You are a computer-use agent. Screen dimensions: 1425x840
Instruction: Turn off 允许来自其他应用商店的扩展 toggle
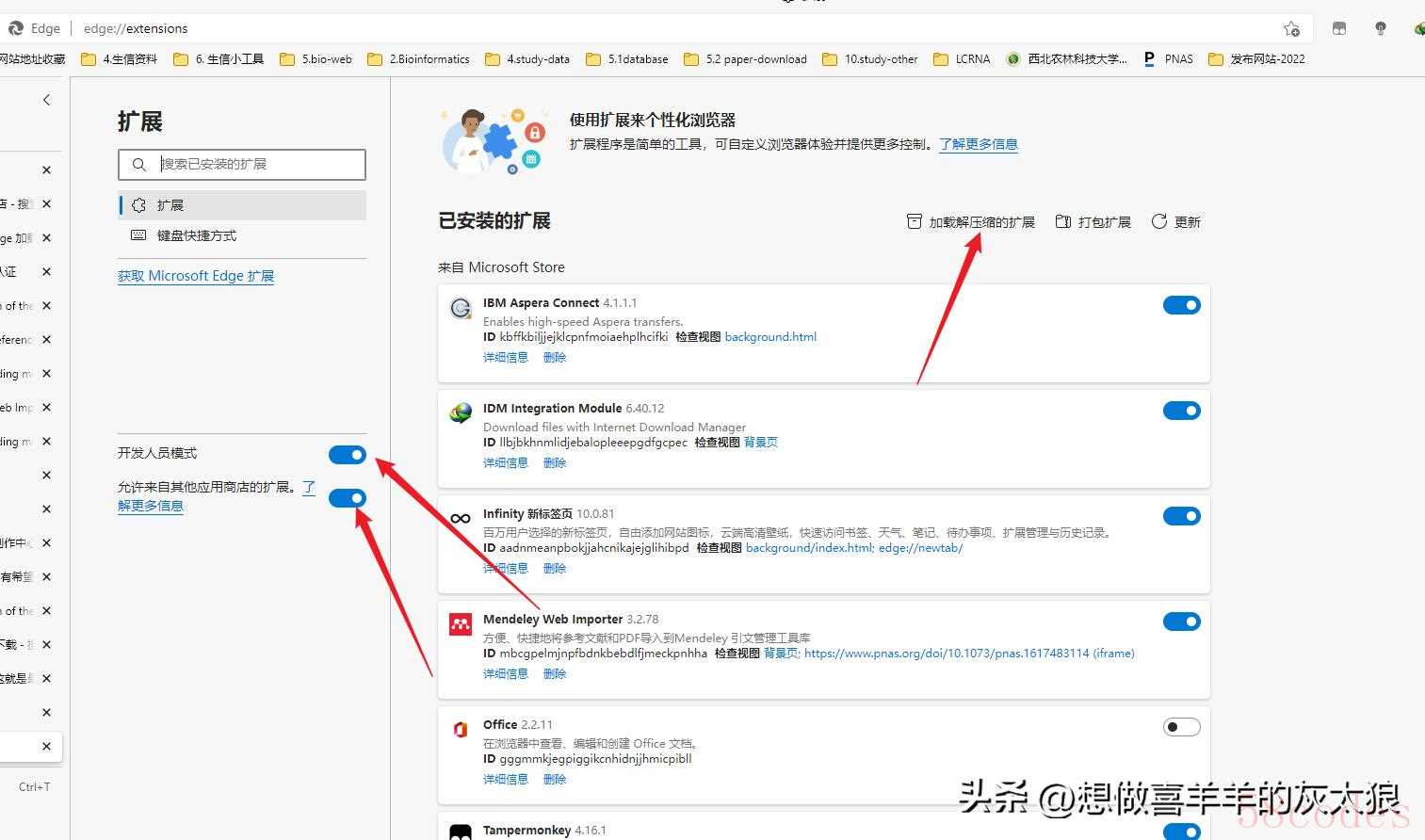pyautogui.click(x=347, y=498)
